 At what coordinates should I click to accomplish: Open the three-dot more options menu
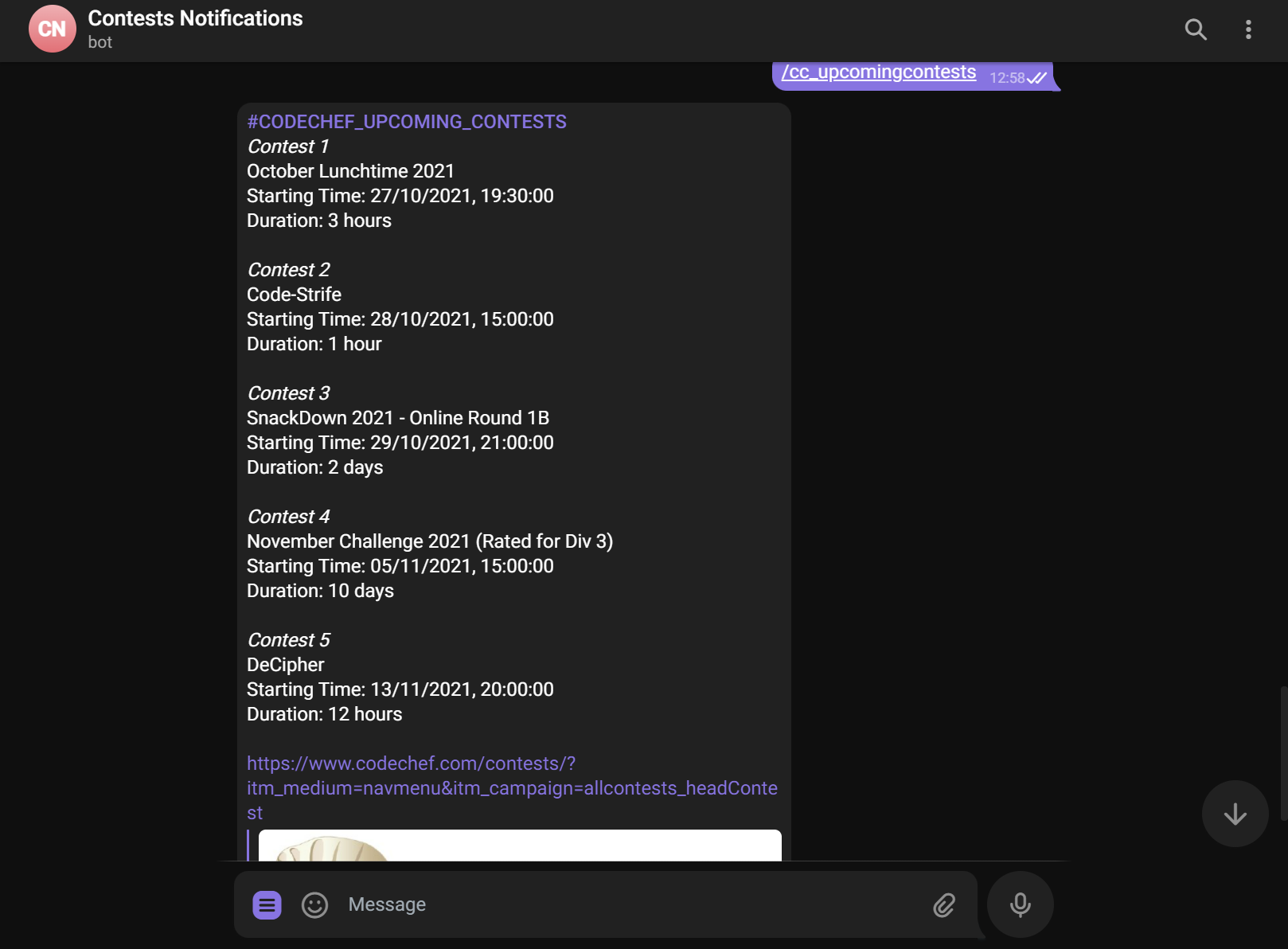[x=1248, y=29]
